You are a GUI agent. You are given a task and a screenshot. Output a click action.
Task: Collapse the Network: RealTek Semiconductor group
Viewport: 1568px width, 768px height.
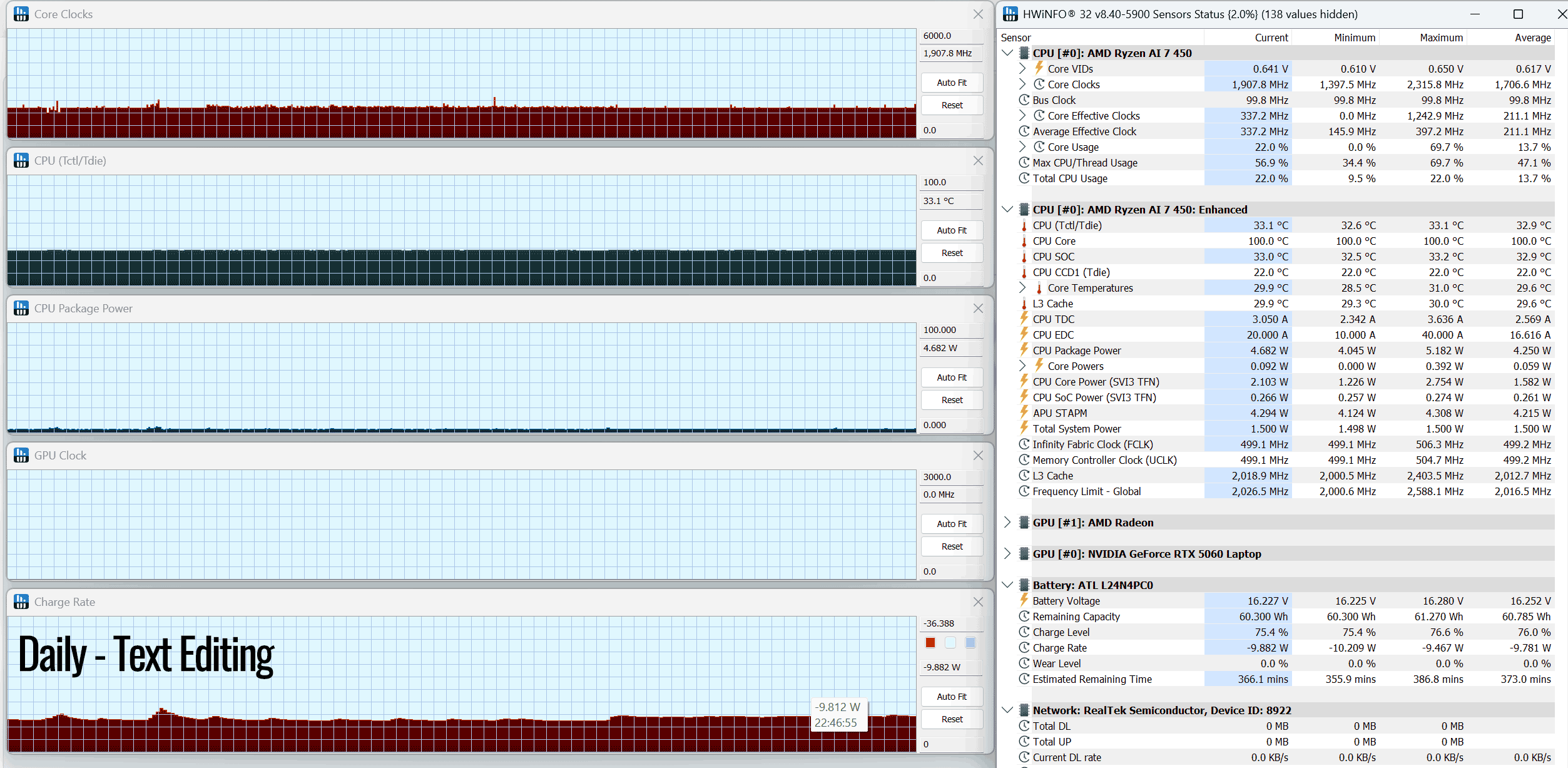pos(1007,710)
